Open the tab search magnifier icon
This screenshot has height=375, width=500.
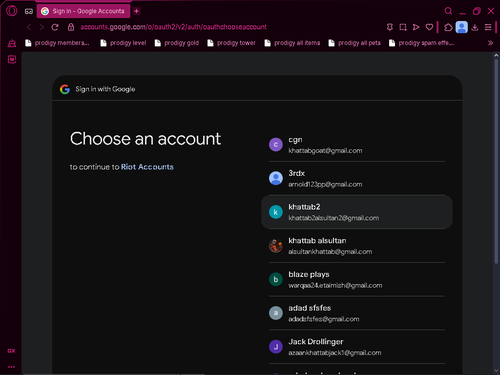pyautogui.click(x=448, y=11)
